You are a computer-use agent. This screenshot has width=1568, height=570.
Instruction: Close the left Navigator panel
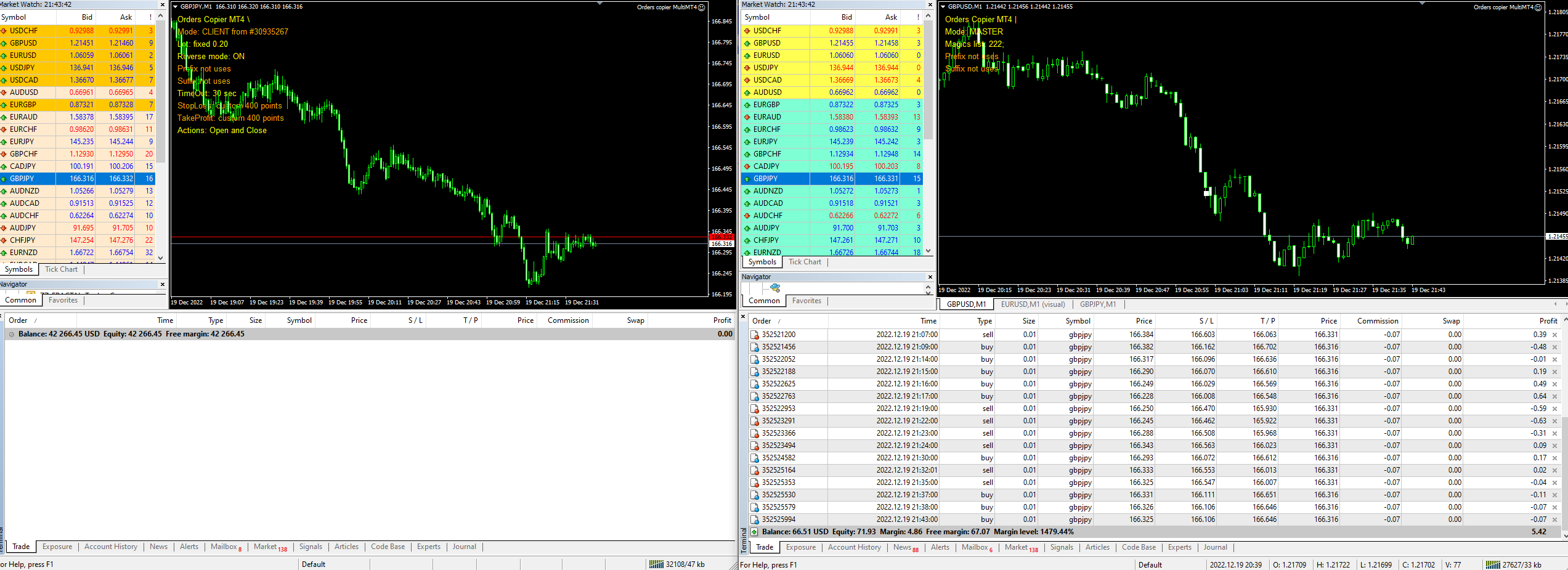coord(163,284)
